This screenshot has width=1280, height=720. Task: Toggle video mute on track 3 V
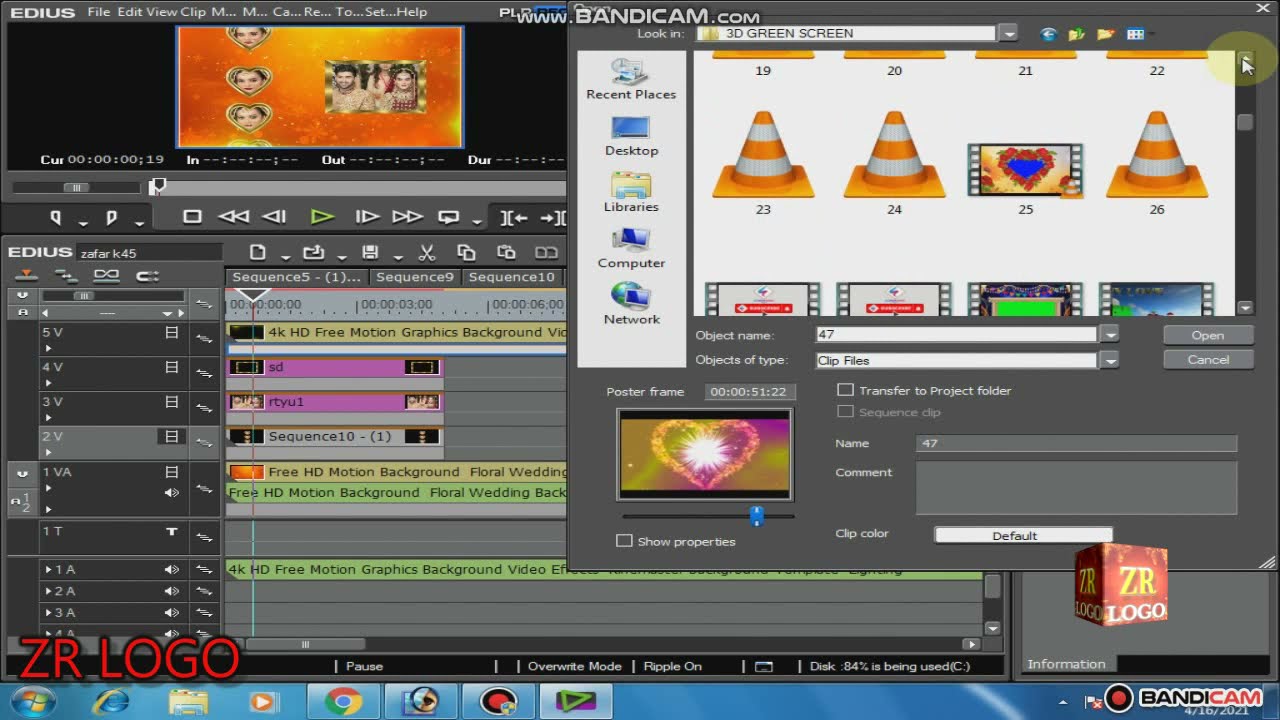(x=172, y=402)
